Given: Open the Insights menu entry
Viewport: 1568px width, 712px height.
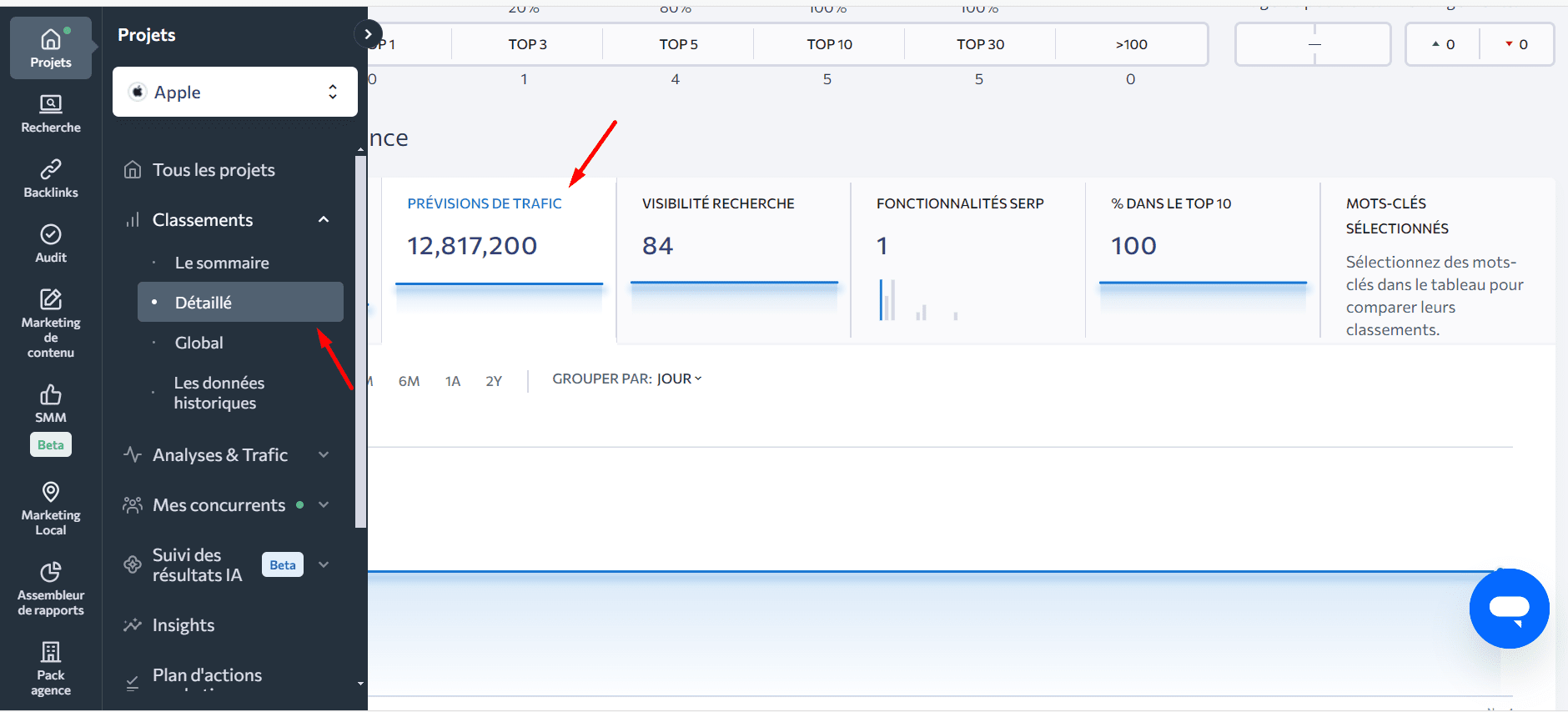Looking at the screenshot, I should pyautogui.click(x=183, y=625).
